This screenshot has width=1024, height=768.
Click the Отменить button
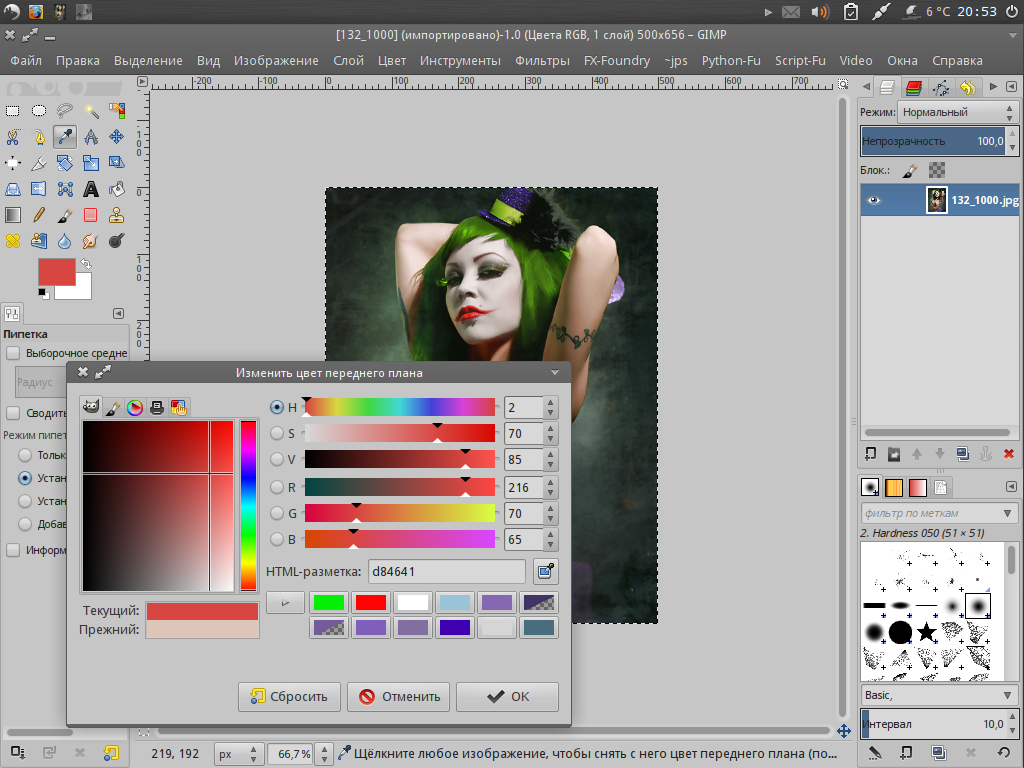(399, 697)
